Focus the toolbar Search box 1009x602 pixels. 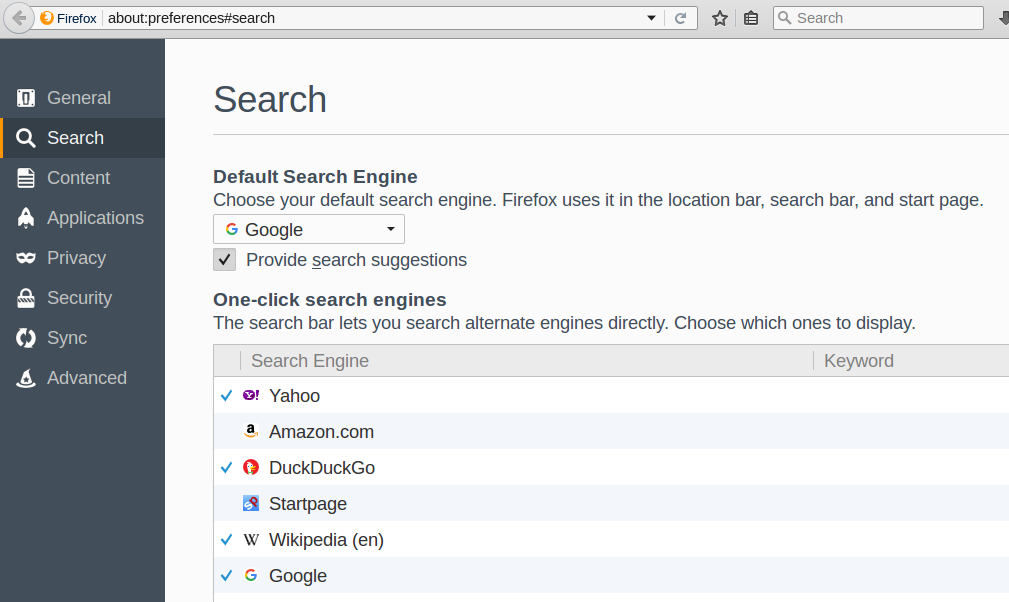pos(878,18)
